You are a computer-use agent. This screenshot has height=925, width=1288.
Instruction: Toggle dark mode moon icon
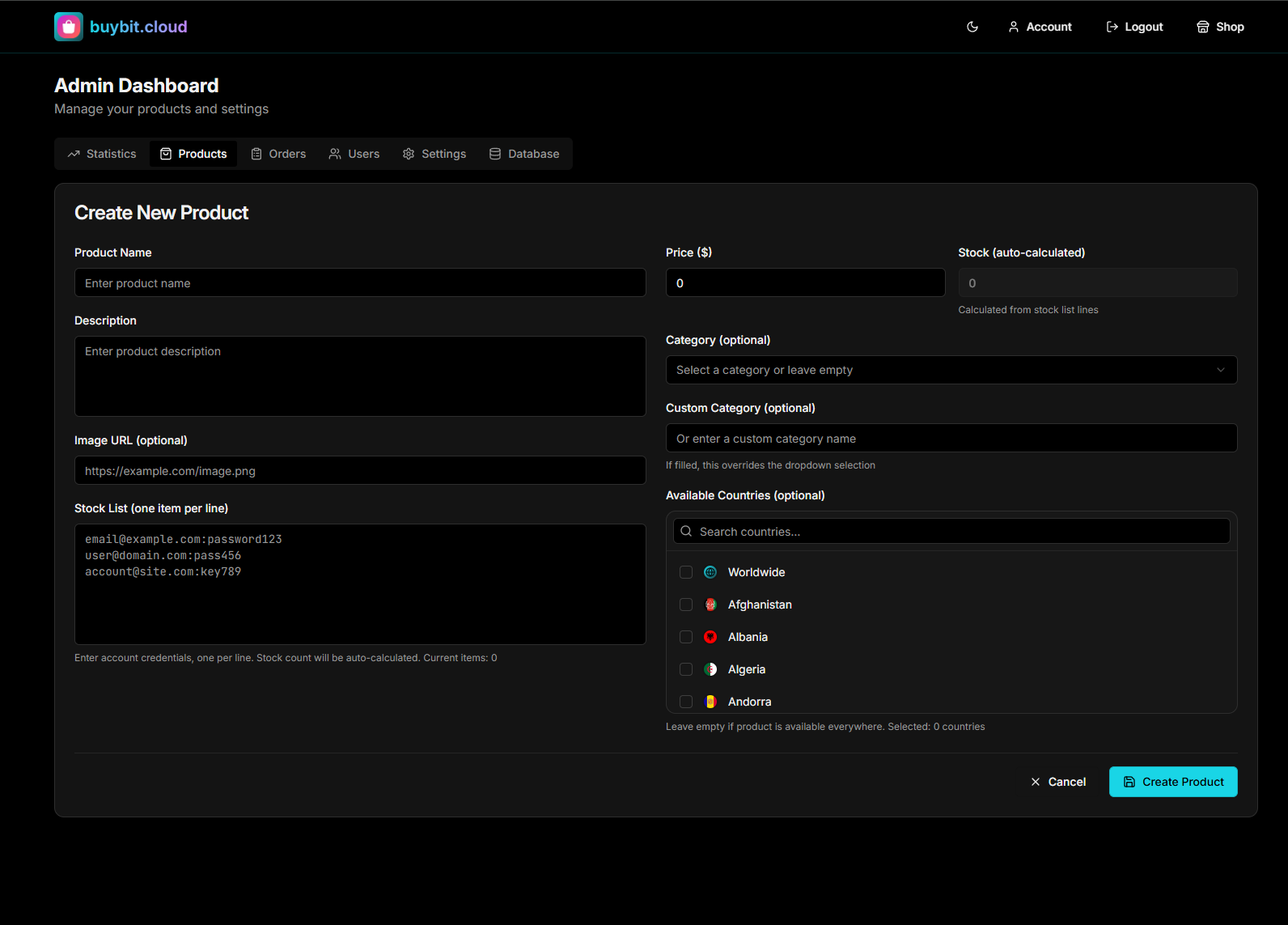coord(972,27)
